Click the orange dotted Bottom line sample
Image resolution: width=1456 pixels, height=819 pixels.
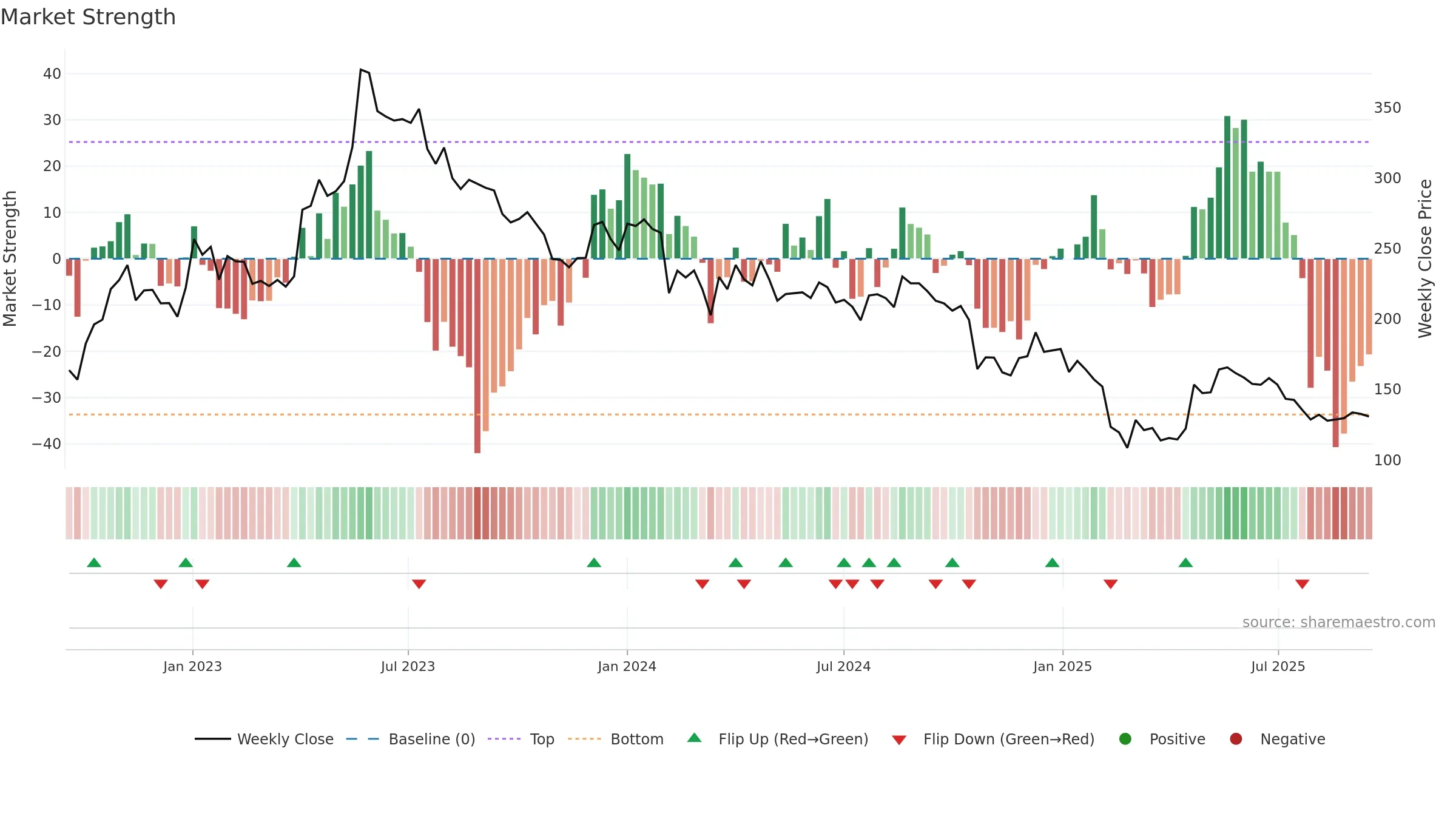coord(584,739)
